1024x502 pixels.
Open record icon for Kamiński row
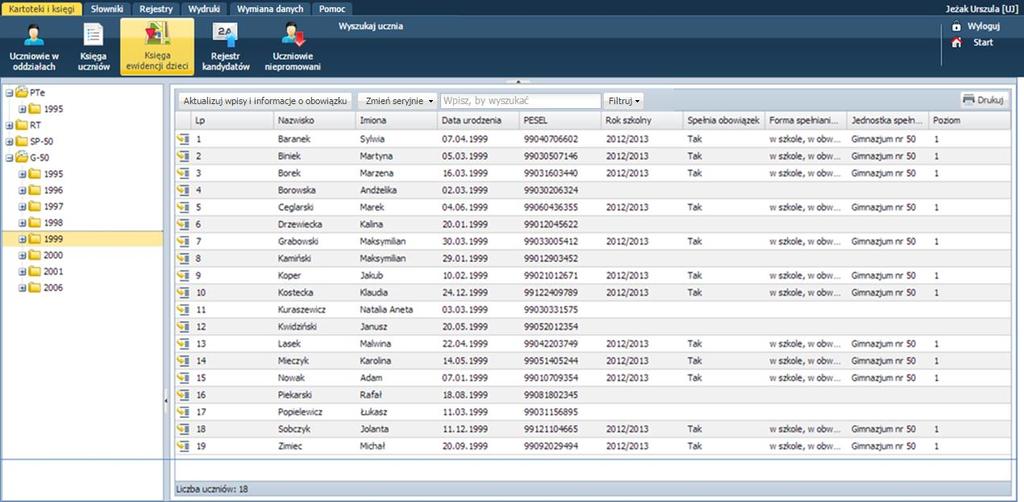(x=183, y=259)
